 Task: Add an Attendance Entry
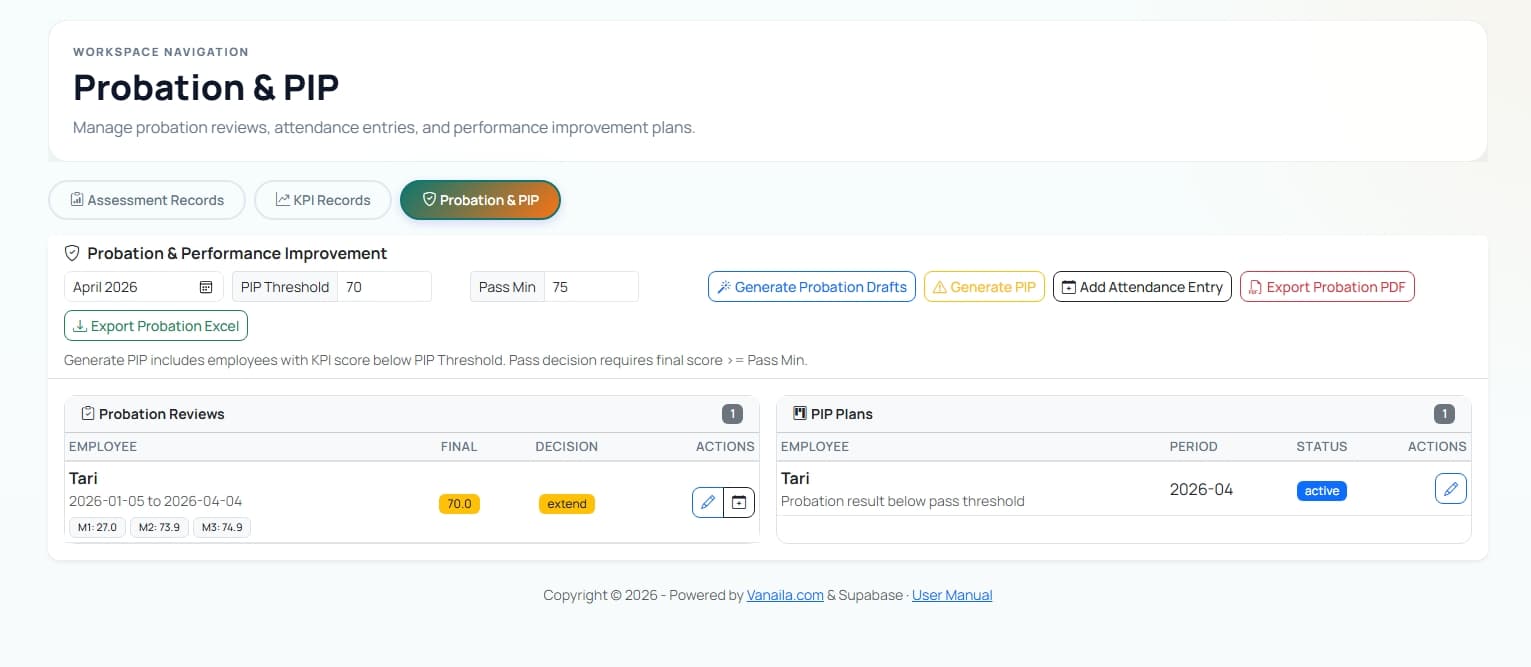(1142, 287)
